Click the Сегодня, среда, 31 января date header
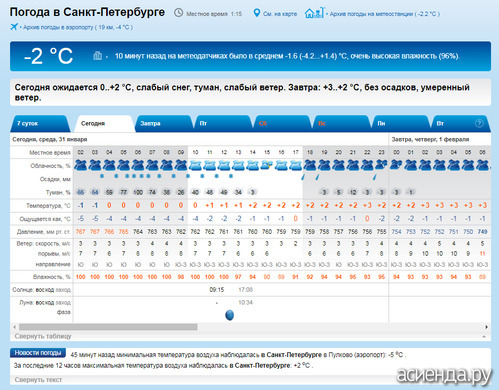 point(50,139)
